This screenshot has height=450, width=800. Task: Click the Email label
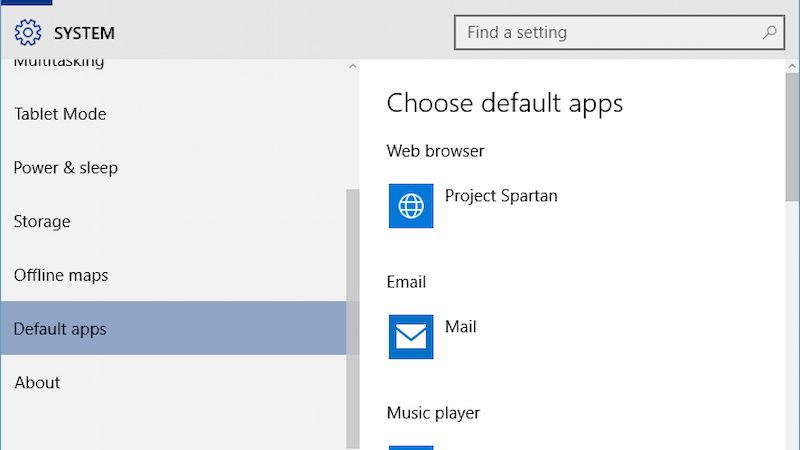pos(406,282)
